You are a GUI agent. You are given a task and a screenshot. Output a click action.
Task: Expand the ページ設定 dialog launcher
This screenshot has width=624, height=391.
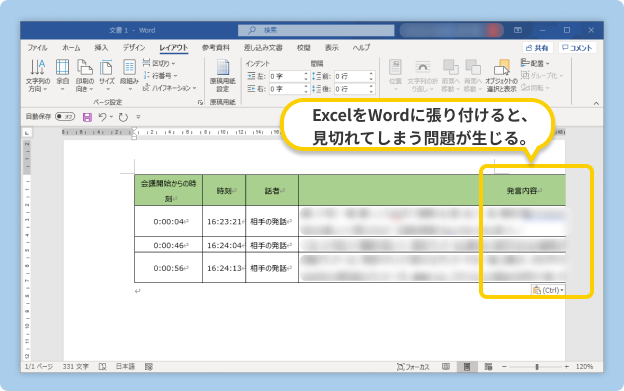pyautogui.click(x=200, y=103)
